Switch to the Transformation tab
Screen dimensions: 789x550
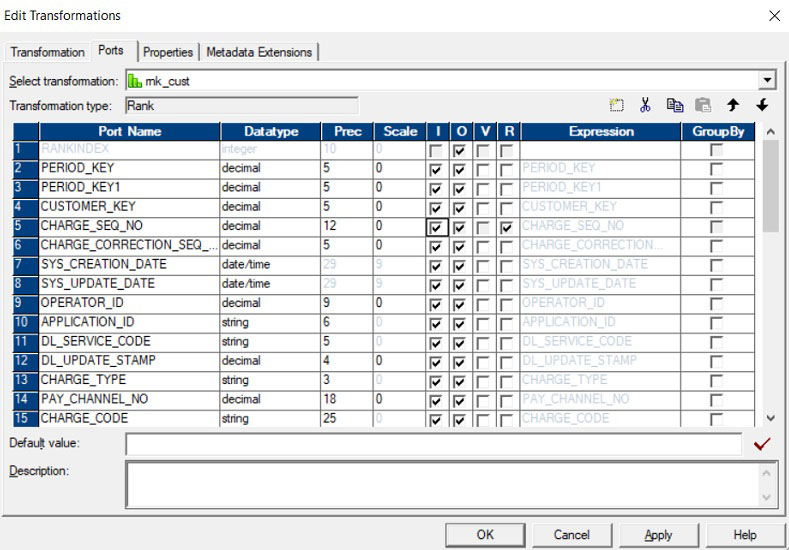point(47,52)
